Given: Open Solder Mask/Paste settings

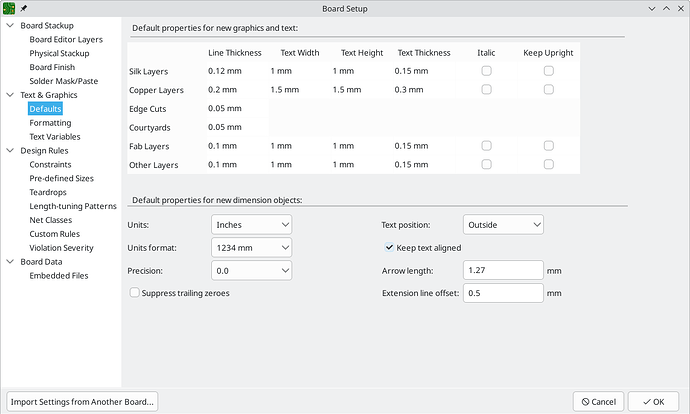Looking at the screenshot, I should [x=64, y=81].
